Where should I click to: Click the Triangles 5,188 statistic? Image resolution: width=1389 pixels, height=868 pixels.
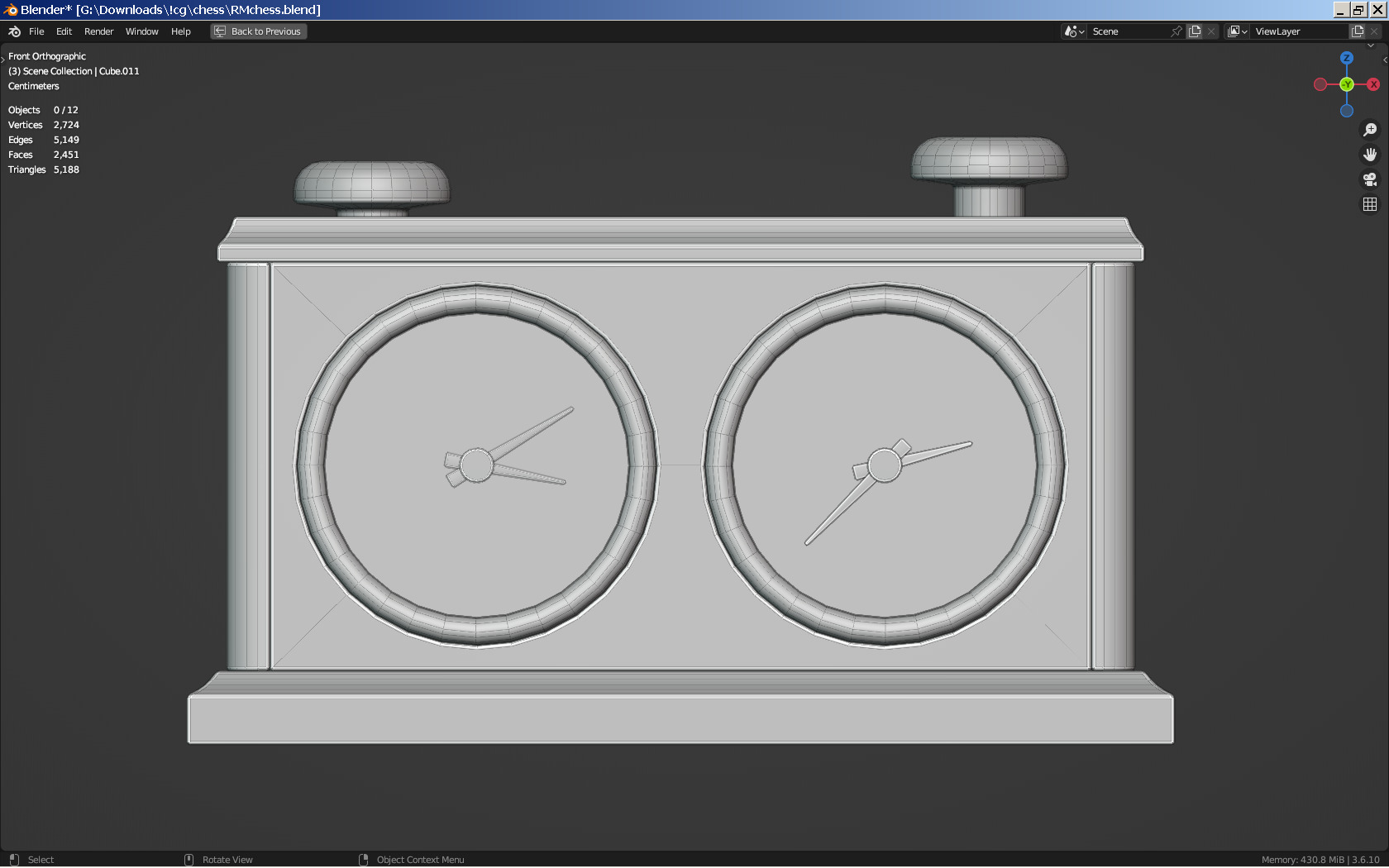pos(44,169)
